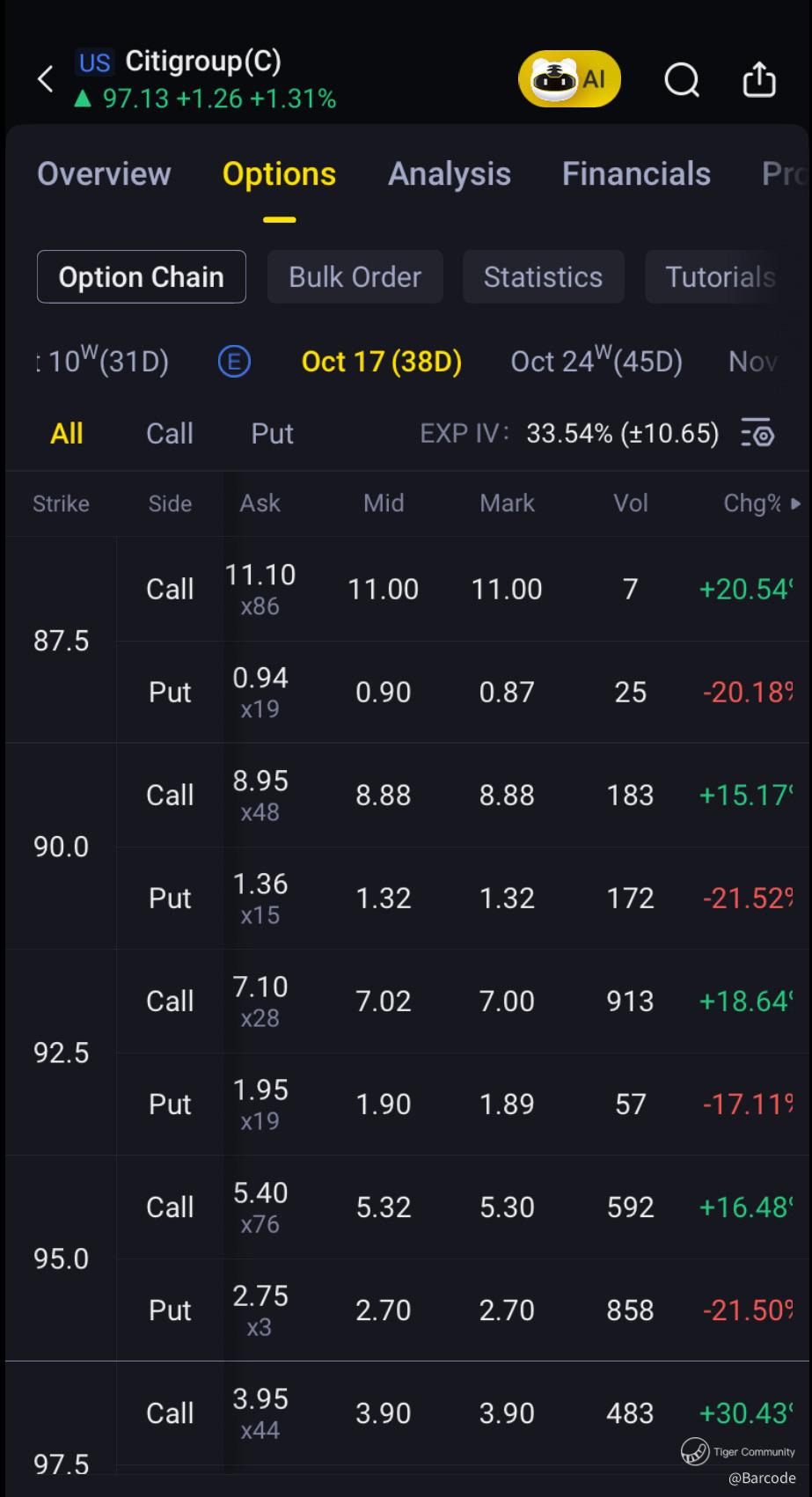Open option chain display settings icon
The height and width of the screenshot is (1497, 812).
point(757,433)
